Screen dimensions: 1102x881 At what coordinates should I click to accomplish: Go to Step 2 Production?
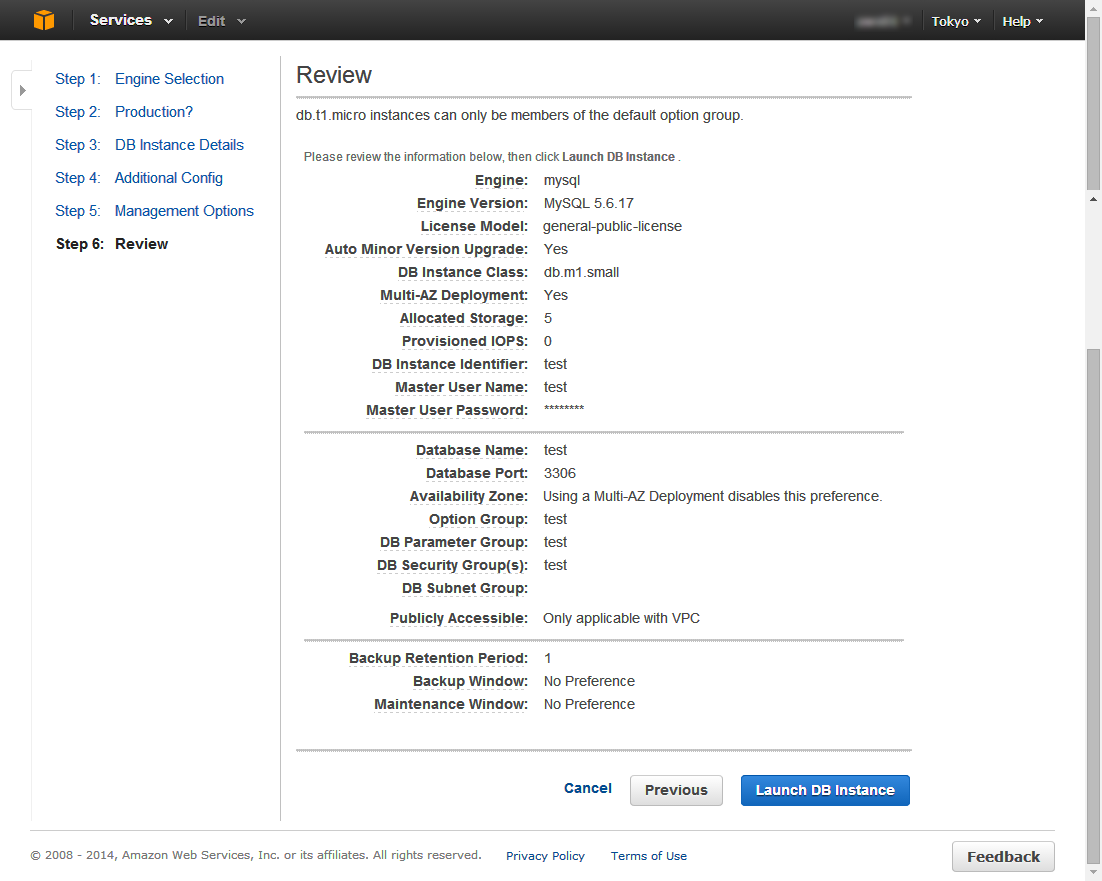click(124, 112)
